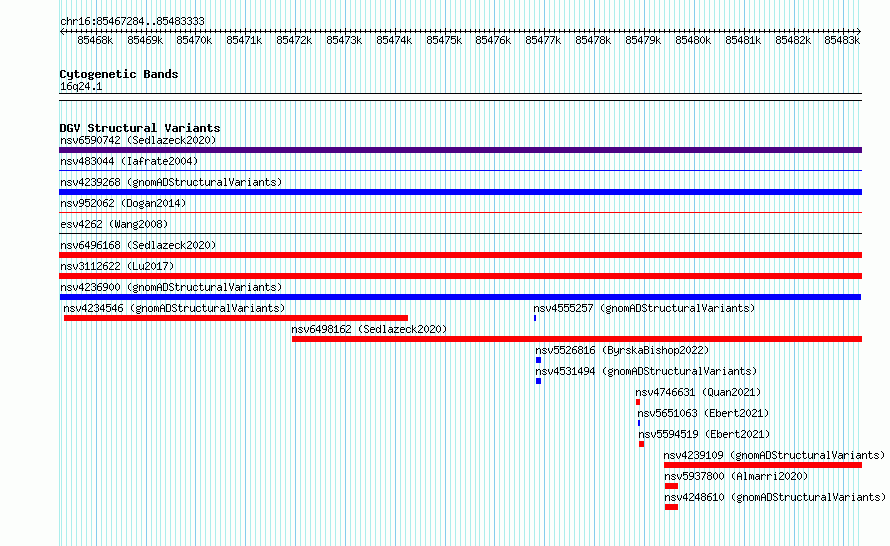Click the 85483k ruler position
The image size is (890, 546).
842,40
